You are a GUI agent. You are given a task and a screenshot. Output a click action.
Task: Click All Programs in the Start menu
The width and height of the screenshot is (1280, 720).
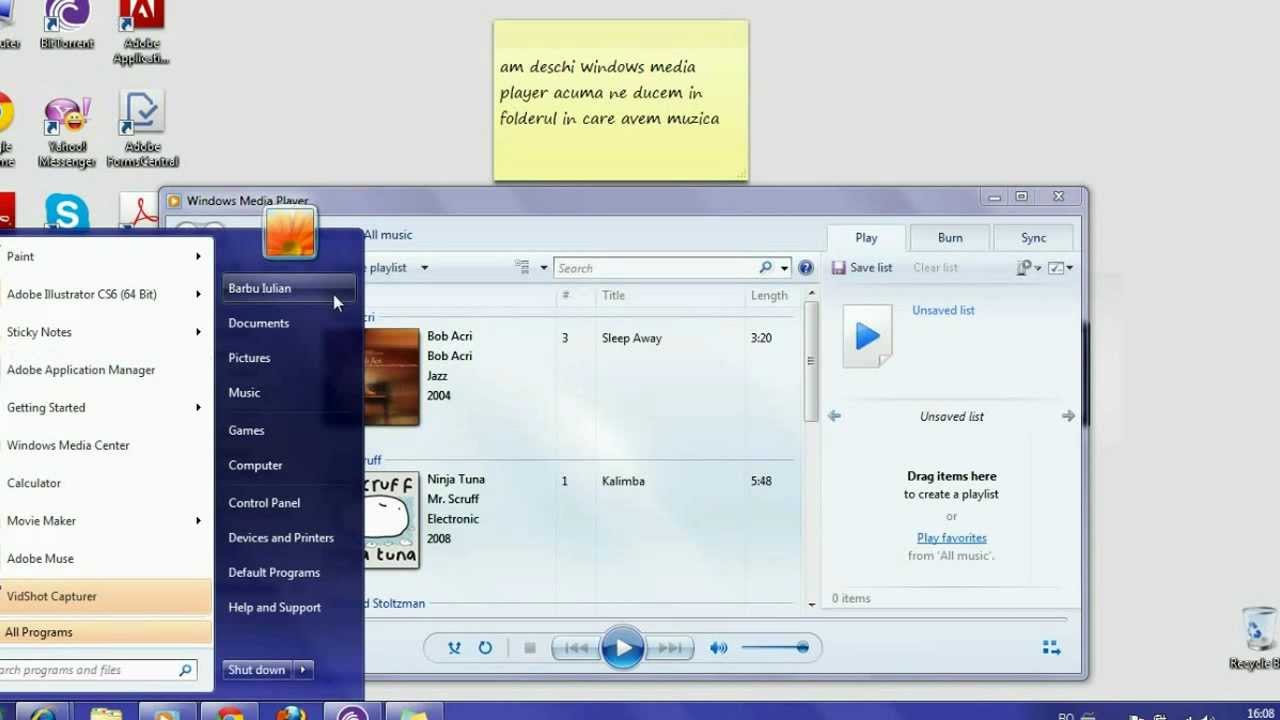[x=105, y=632]
